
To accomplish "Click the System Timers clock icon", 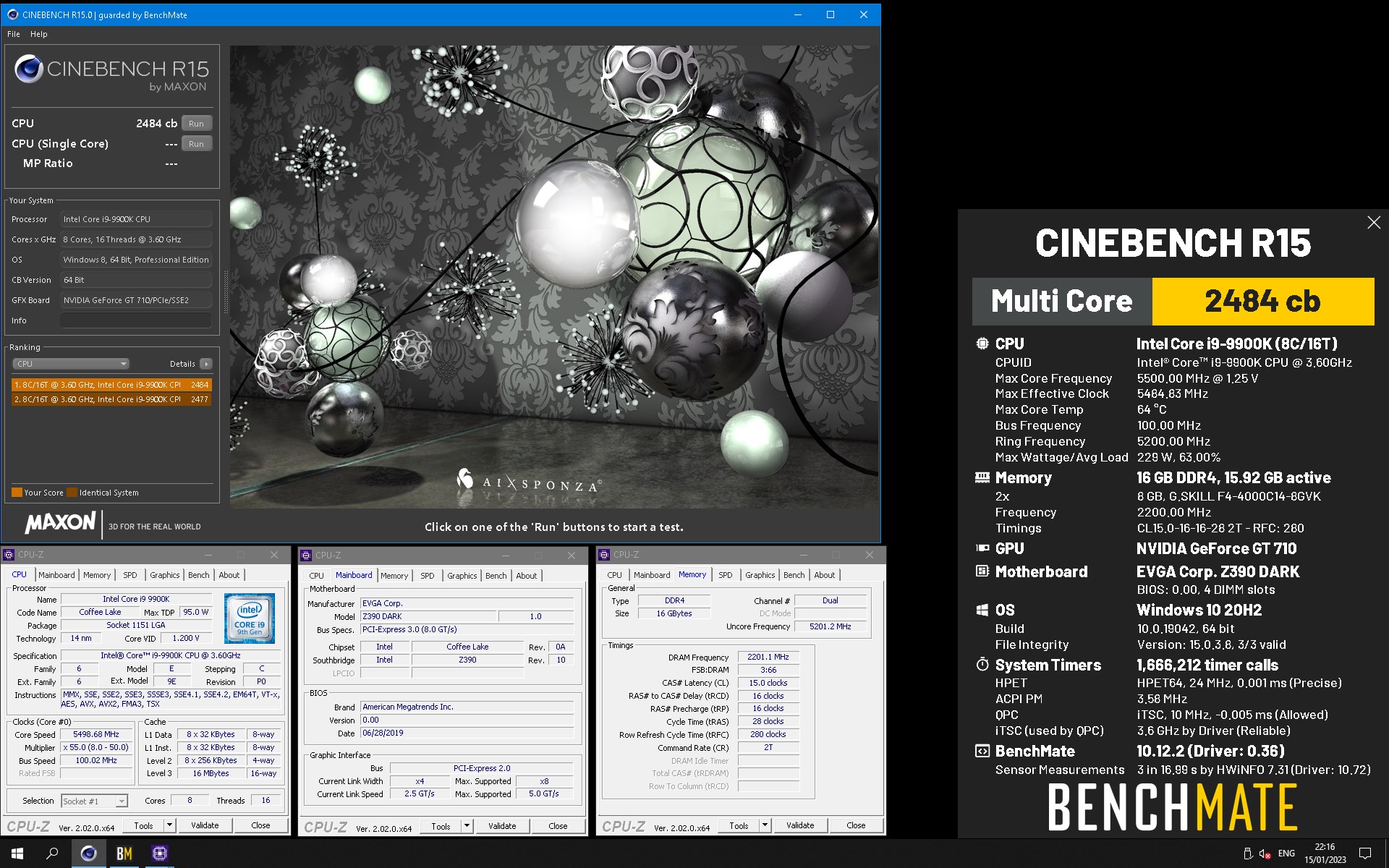I will click(x=982, y=664).
